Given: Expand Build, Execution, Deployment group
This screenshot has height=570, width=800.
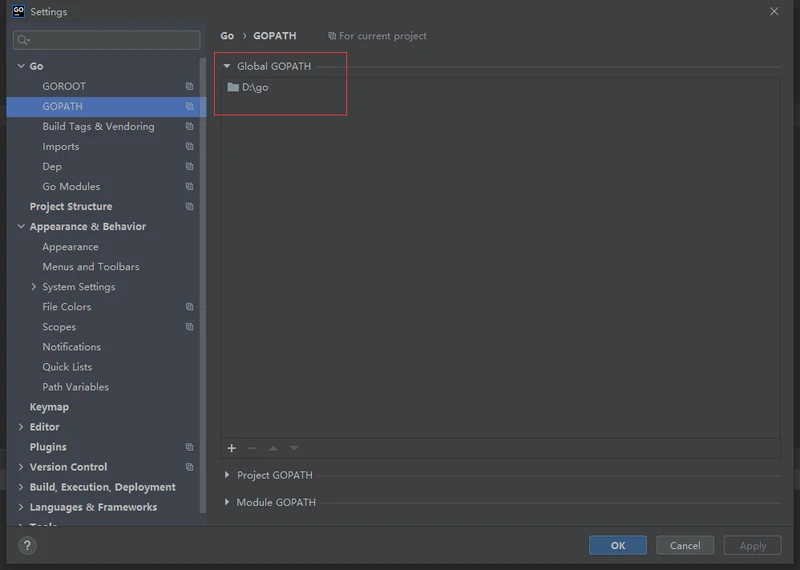Looking at the screenshot, I should click(21, 487).
